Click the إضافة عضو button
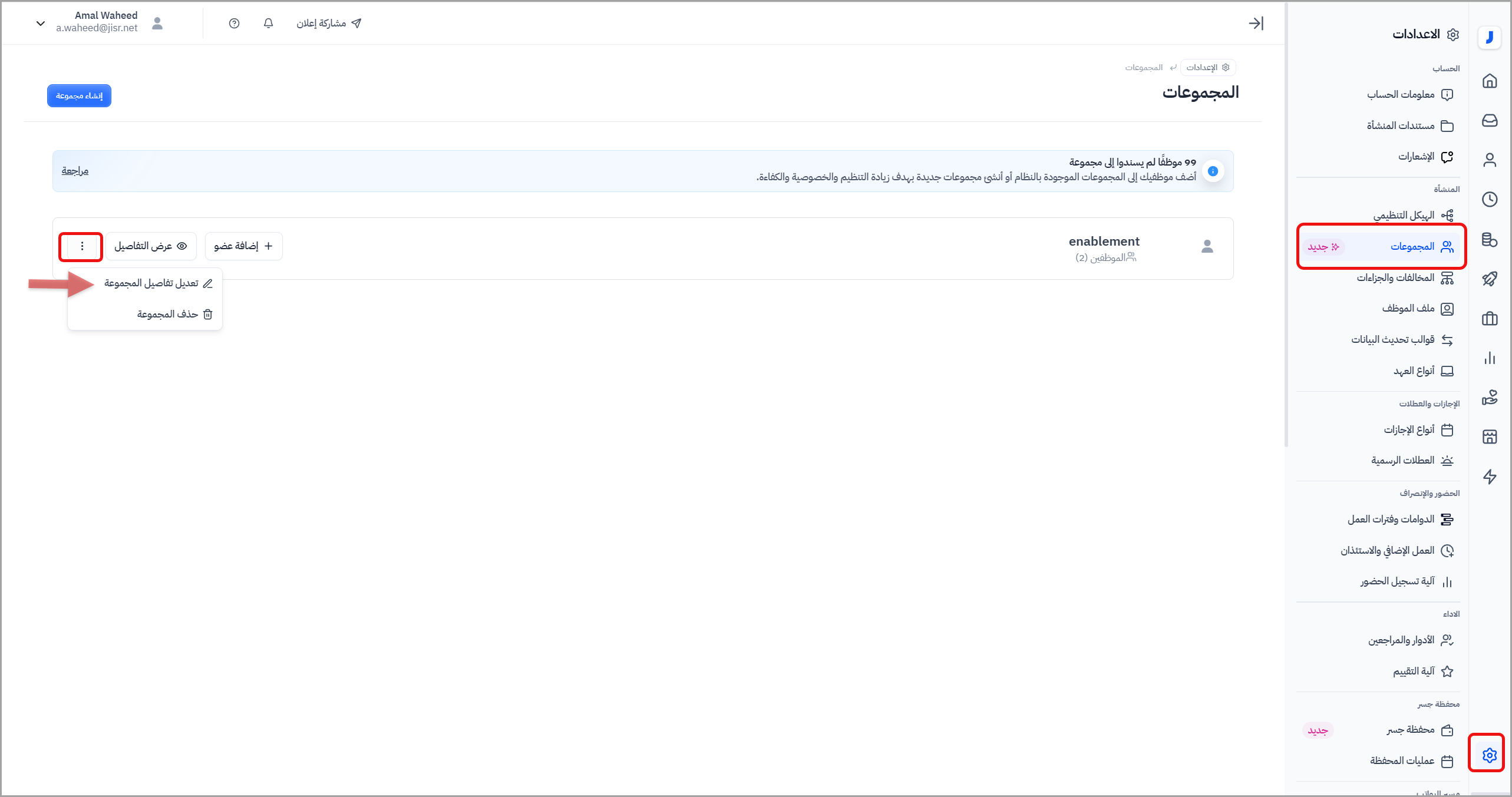Screen dimensions: 1512x797 (243, 246)
